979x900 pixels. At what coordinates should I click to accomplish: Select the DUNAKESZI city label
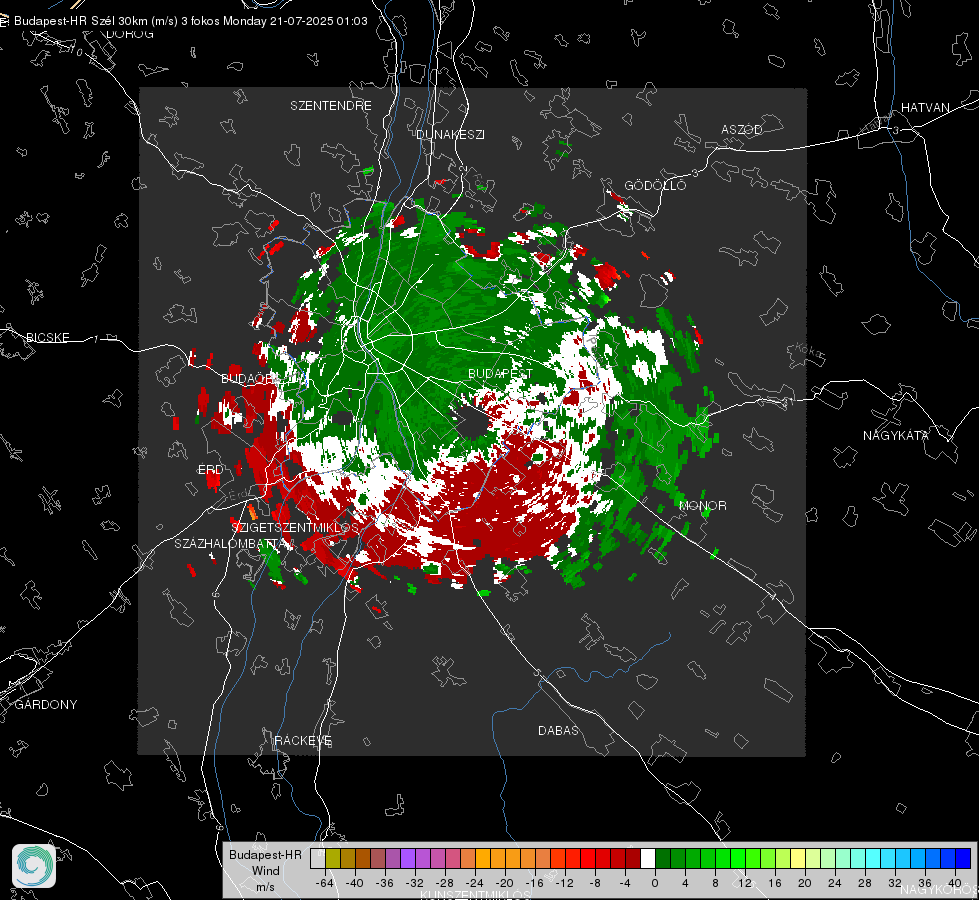pos(450,134)
